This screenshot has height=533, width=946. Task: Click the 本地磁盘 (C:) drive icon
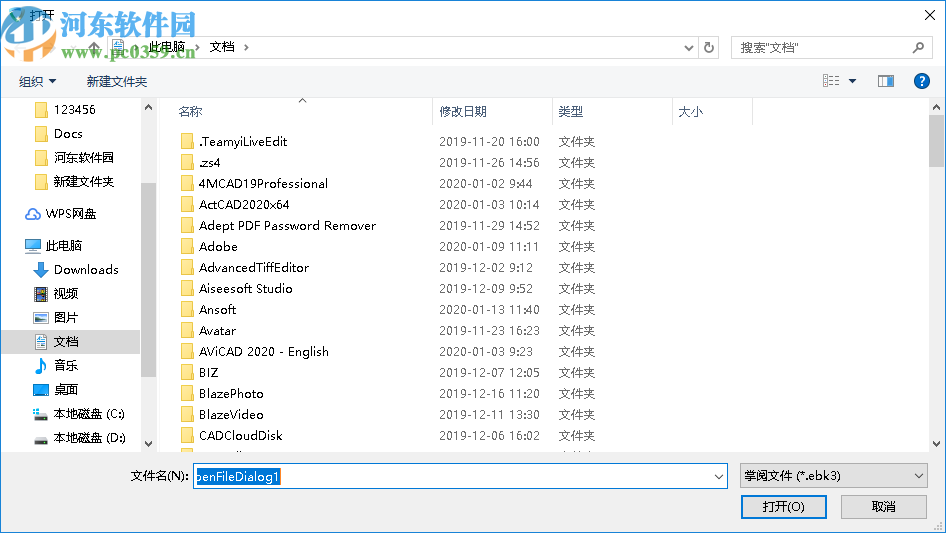40,414
